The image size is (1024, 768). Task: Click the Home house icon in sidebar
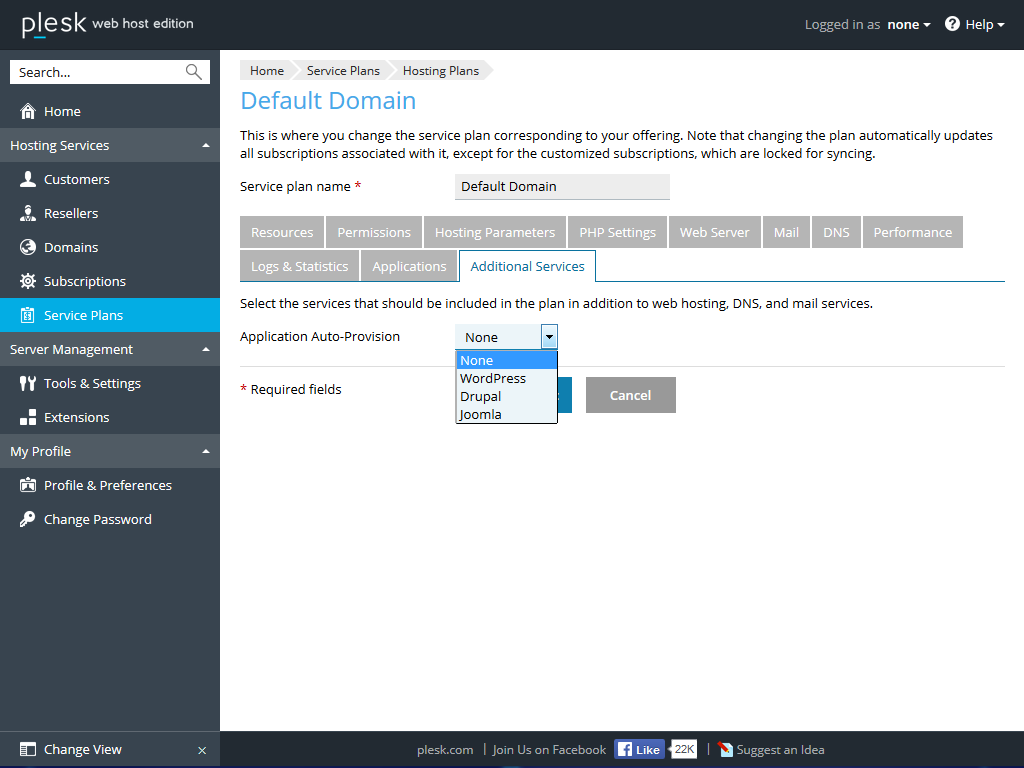27,111
